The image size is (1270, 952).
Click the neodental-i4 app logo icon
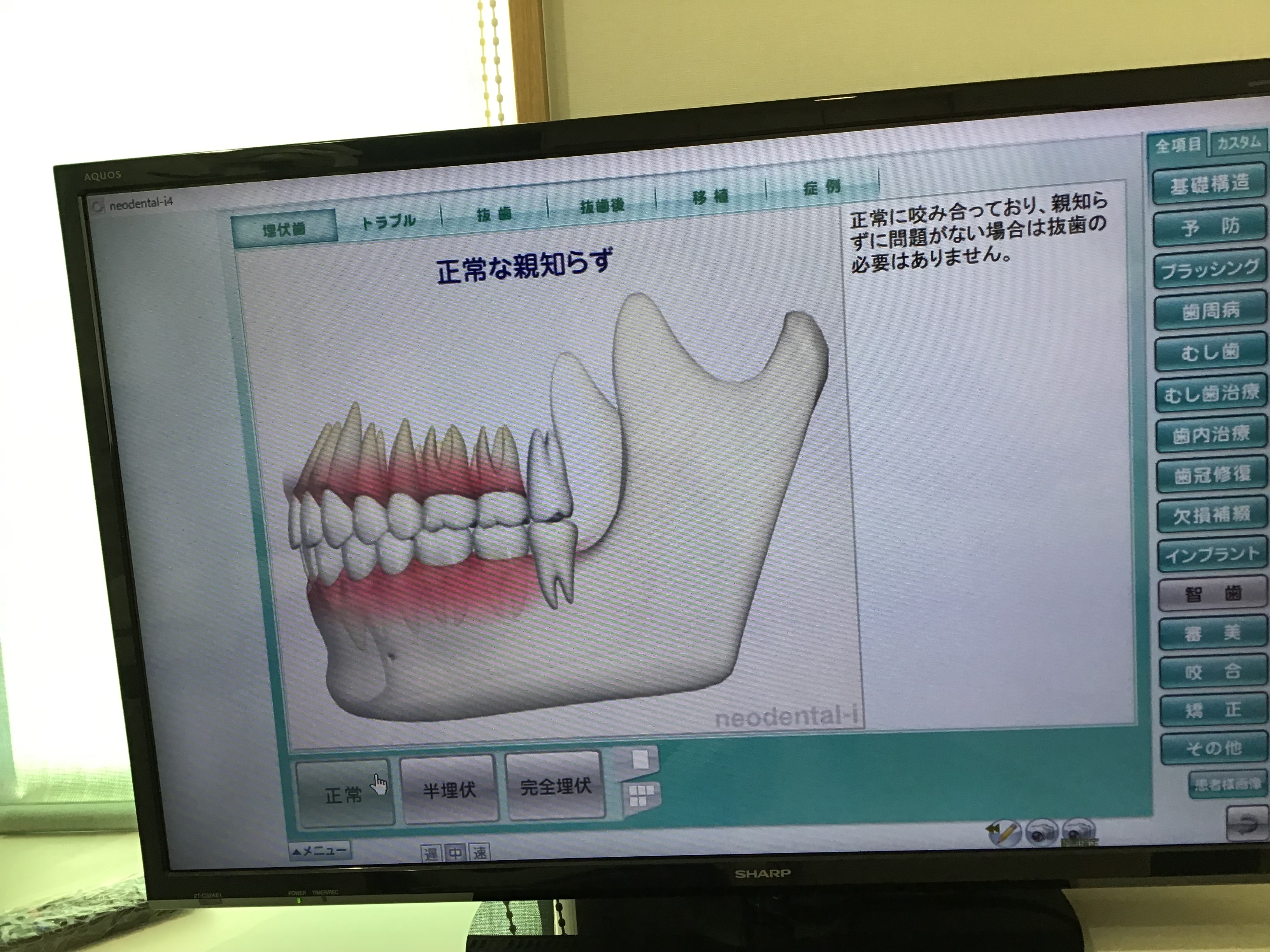click(x=98, y=206)
